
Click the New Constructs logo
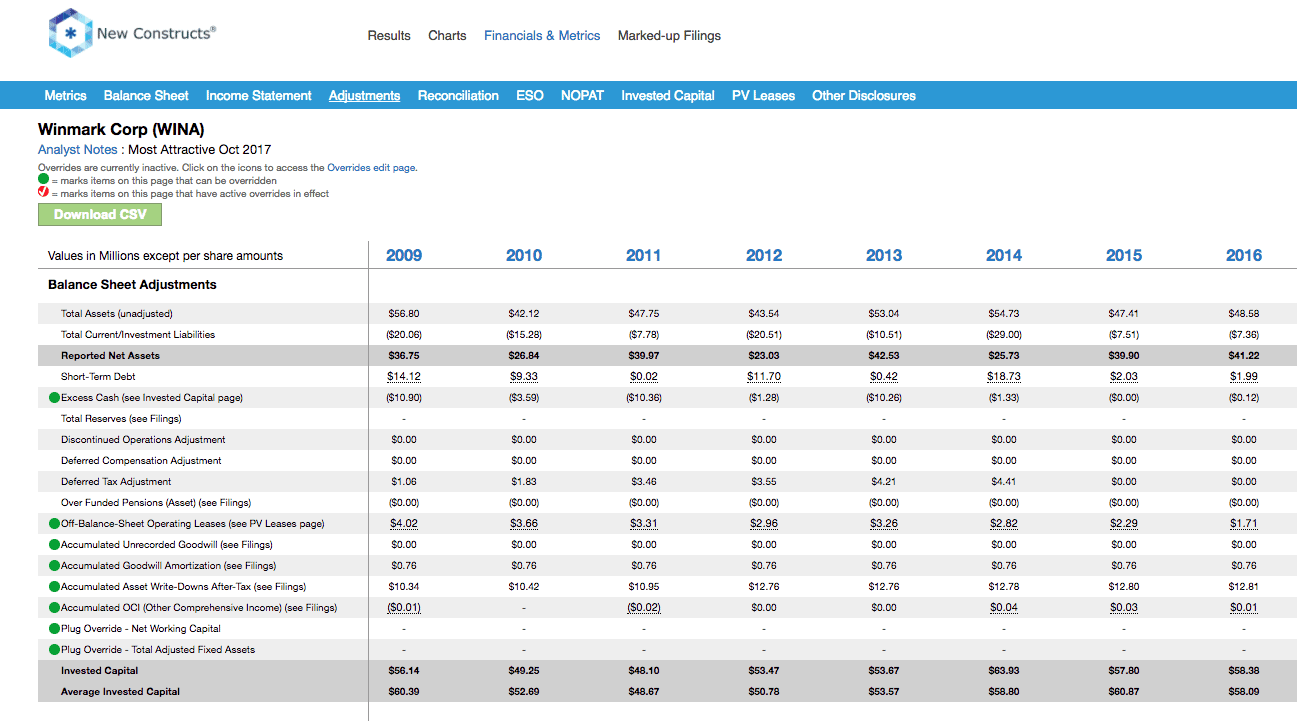point(69,32)
